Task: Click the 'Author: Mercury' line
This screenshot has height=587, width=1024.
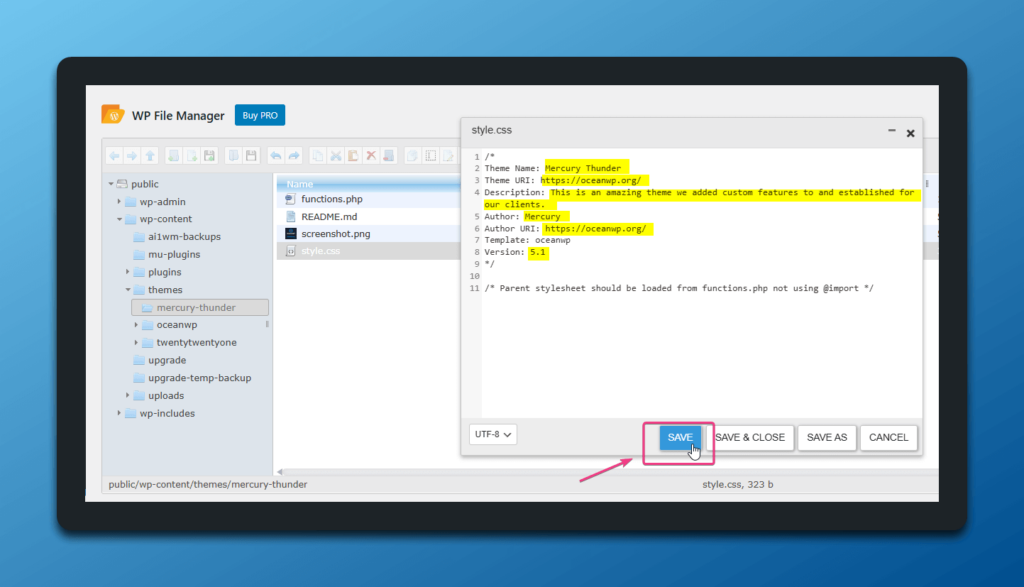Action: (522, 216)
